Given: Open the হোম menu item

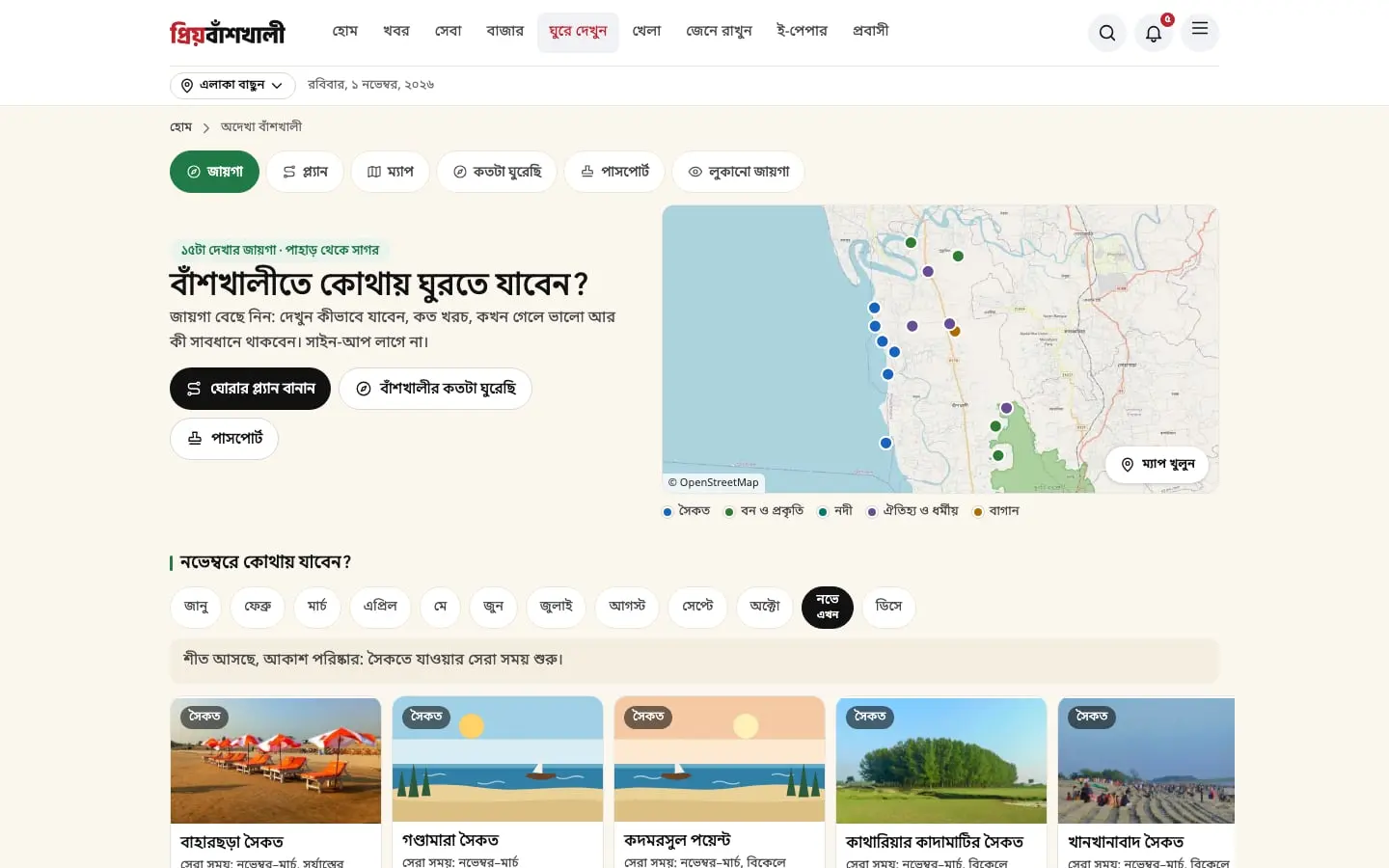Looking at the screenshot, I should click(345, 32).
